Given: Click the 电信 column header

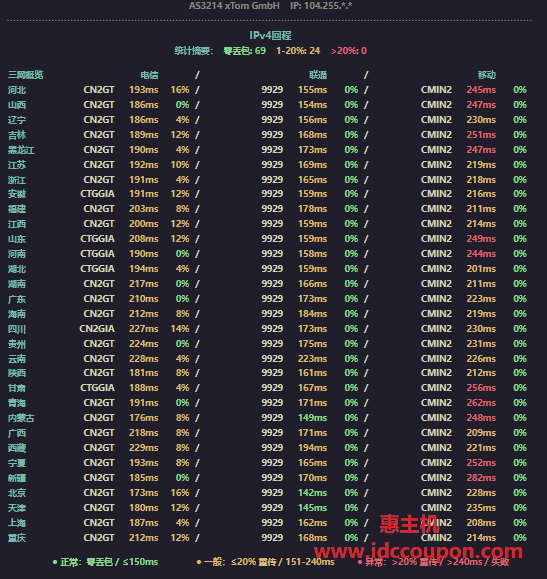Looking at the screenshot, I should click(149, 75).
